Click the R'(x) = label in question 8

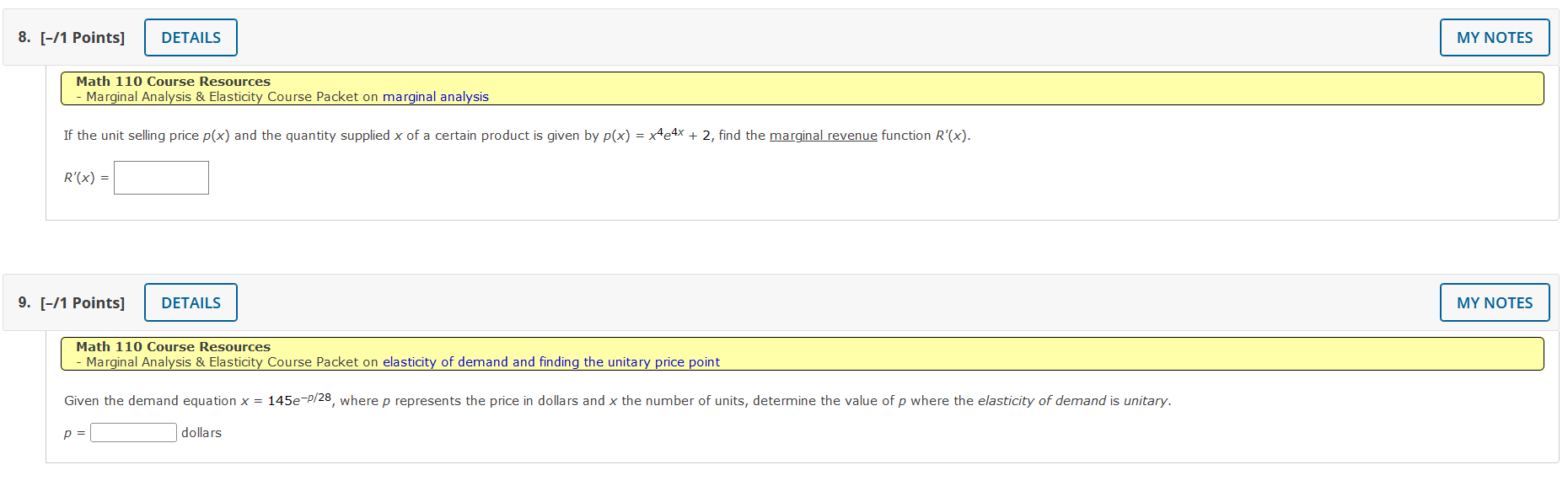[x=84, y=177]
